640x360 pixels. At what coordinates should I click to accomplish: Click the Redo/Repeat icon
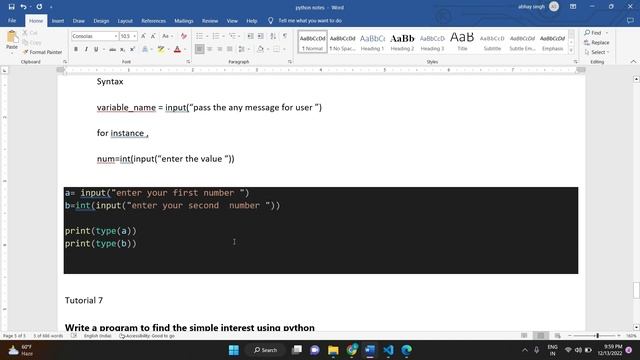(x=39, y=7)
